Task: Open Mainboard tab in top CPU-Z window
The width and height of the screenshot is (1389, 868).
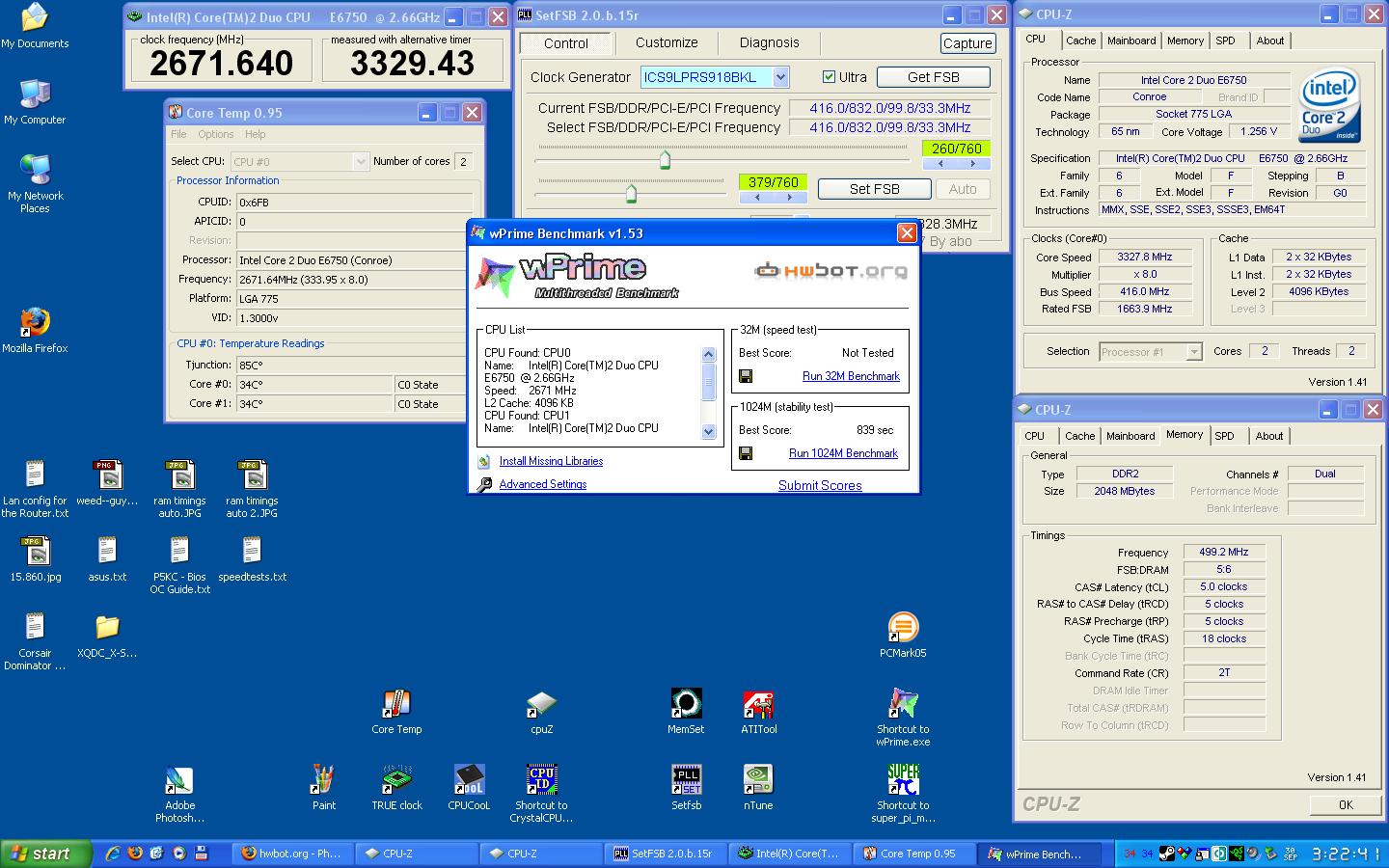Action: click(1131, 41)
